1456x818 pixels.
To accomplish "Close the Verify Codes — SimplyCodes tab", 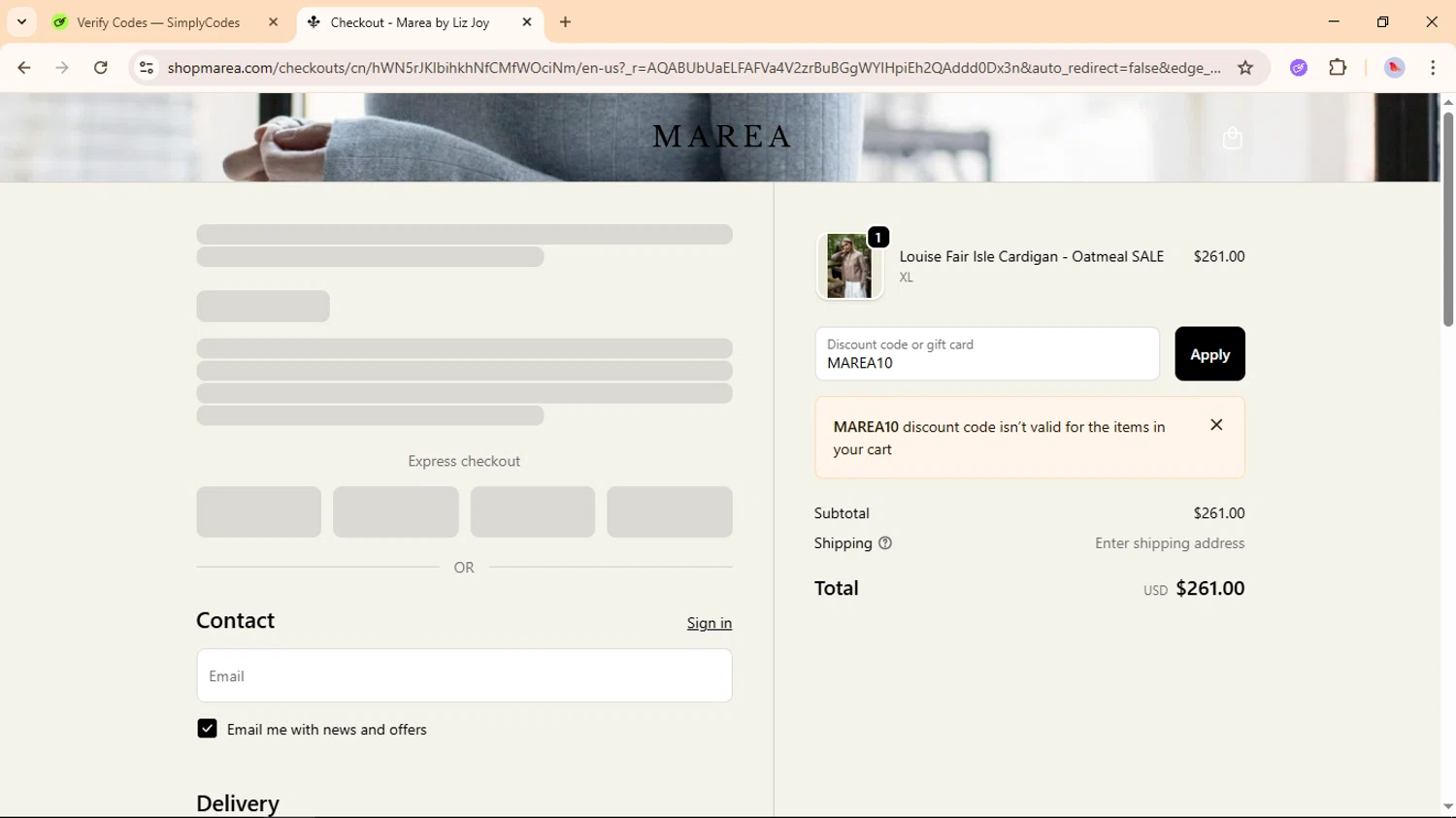I will (273, 22).
